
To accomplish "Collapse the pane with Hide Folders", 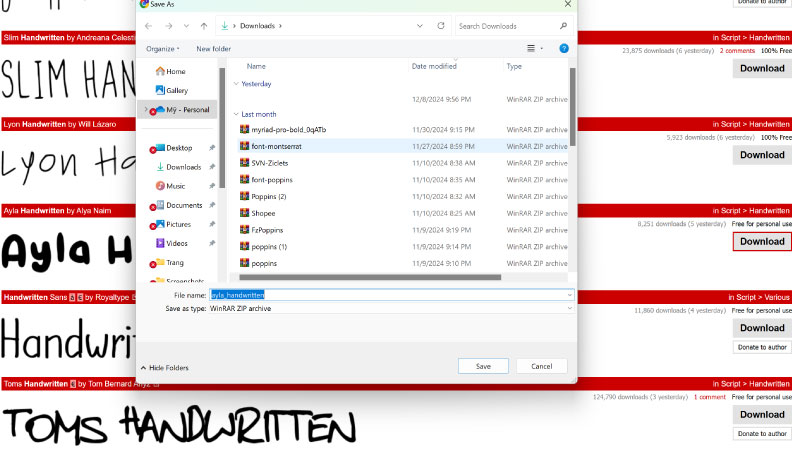I will (164, 368).
